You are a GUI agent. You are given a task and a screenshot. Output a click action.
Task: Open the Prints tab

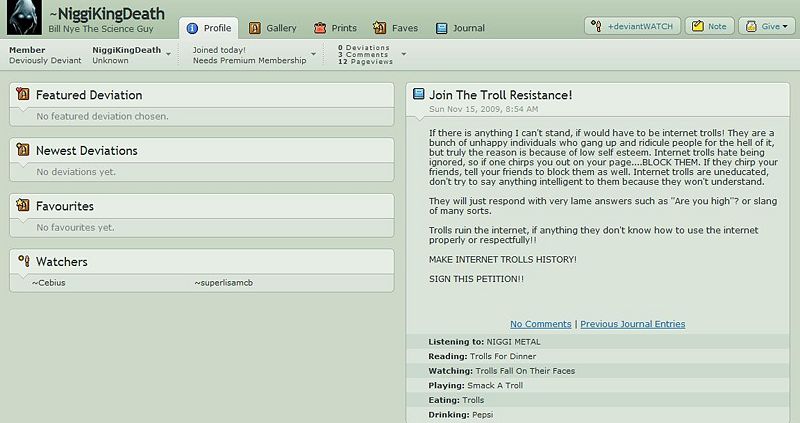335,27
